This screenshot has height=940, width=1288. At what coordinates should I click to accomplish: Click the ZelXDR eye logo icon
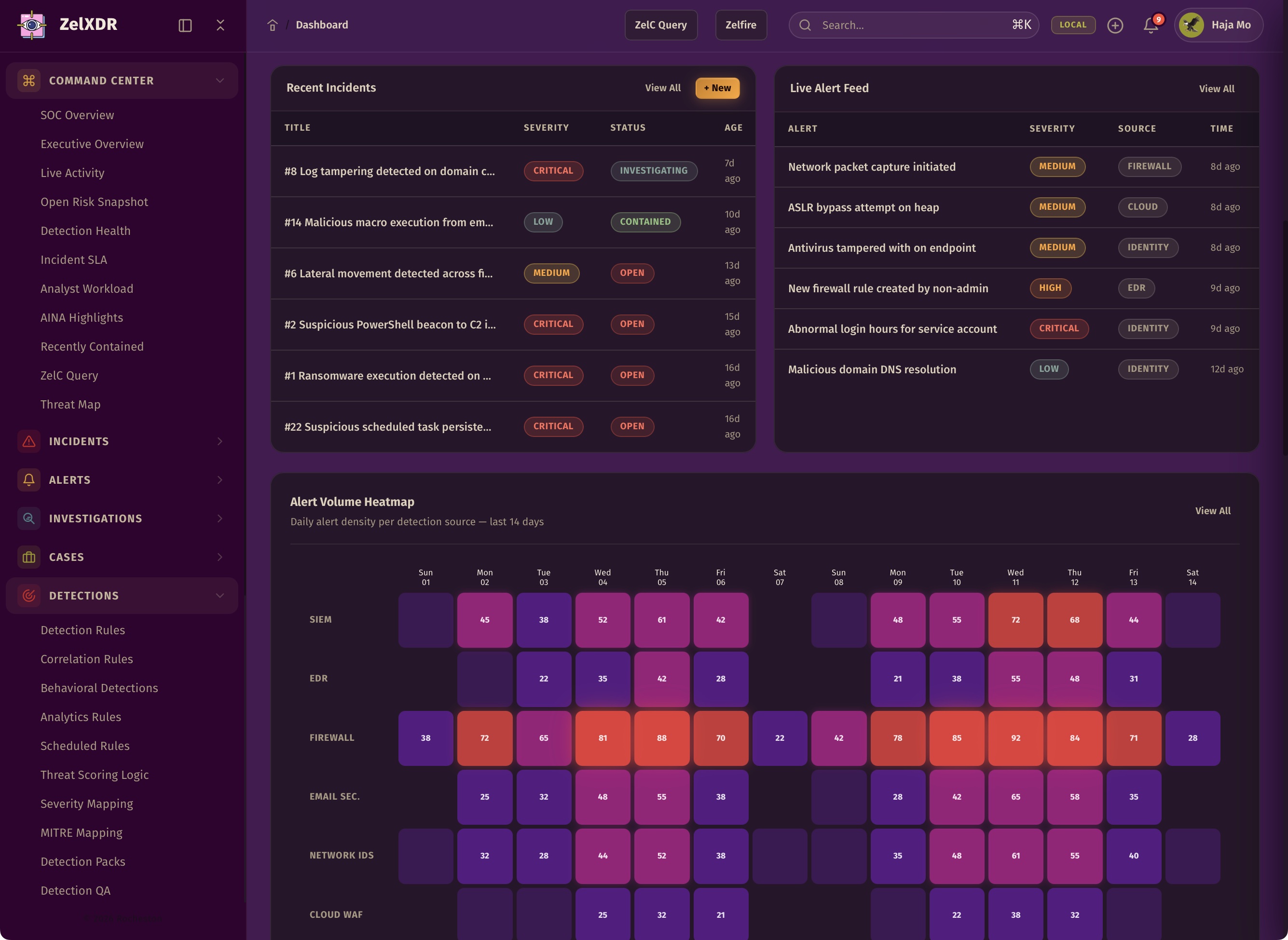coord(32,25)
